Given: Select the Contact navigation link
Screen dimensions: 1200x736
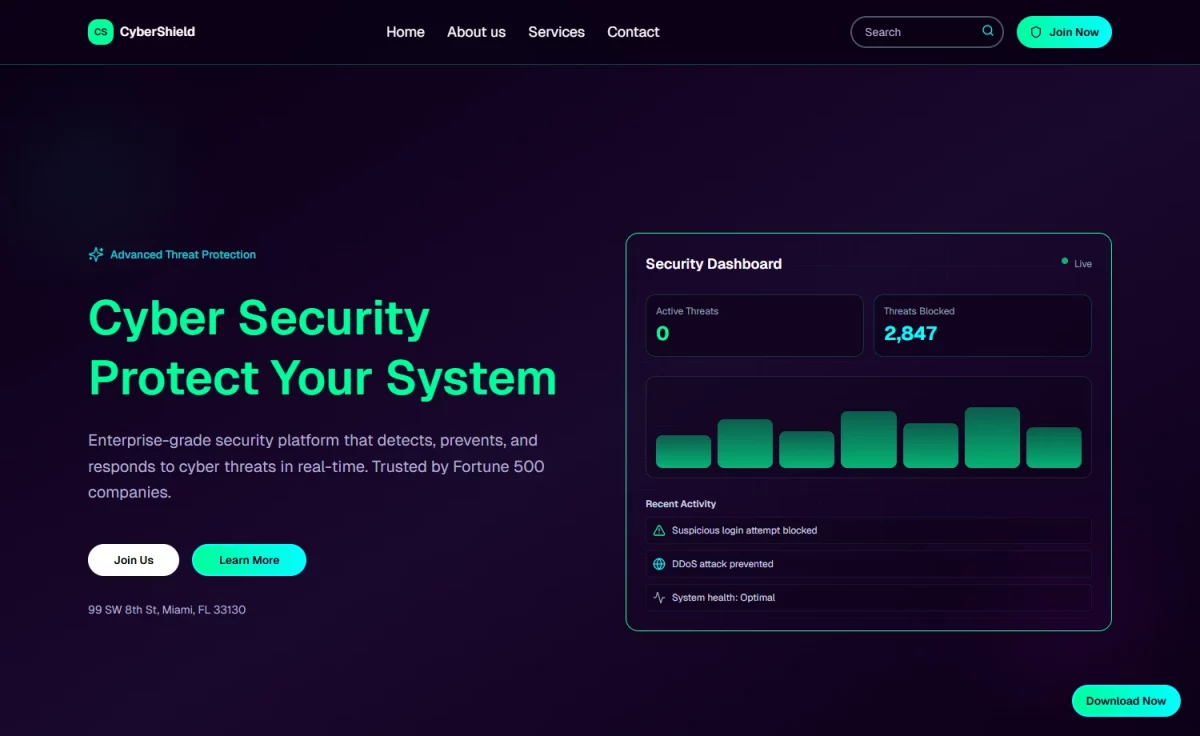Looking at the screenshot, I should [x=633, y=31].
